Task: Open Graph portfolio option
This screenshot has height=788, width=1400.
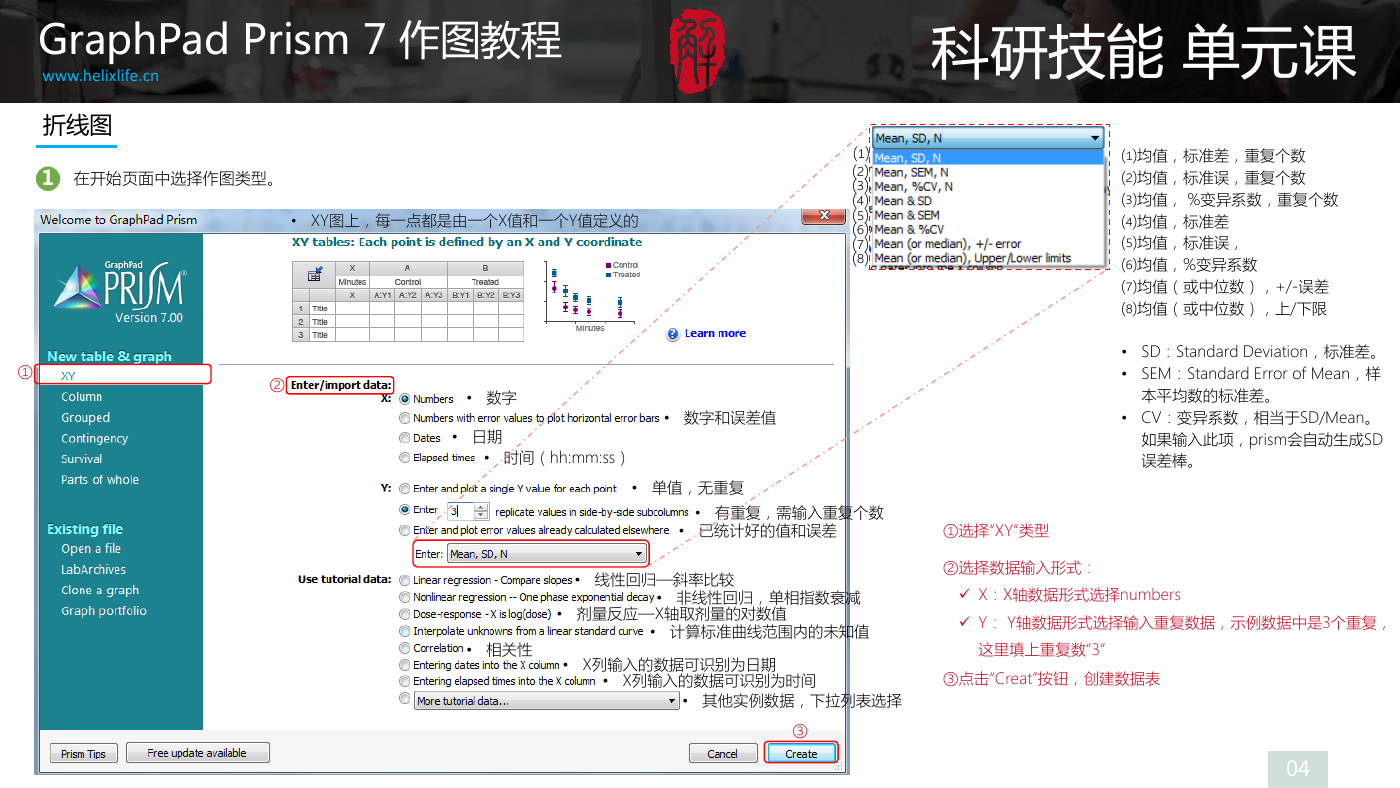Action: click(104, 611)
